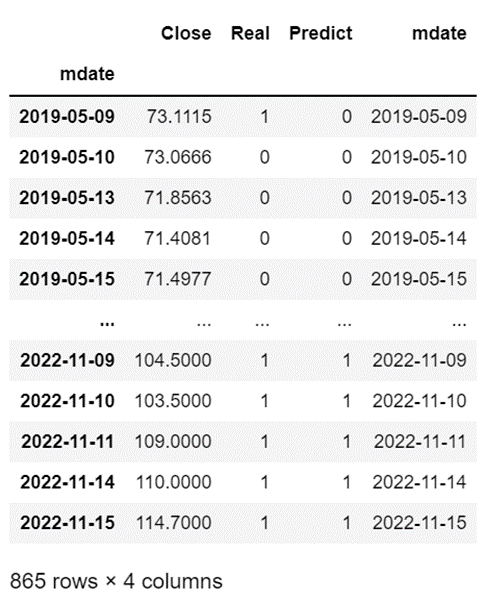Click the Predict column header
This screenshot has width=486, height=601.
coord(321,33)
